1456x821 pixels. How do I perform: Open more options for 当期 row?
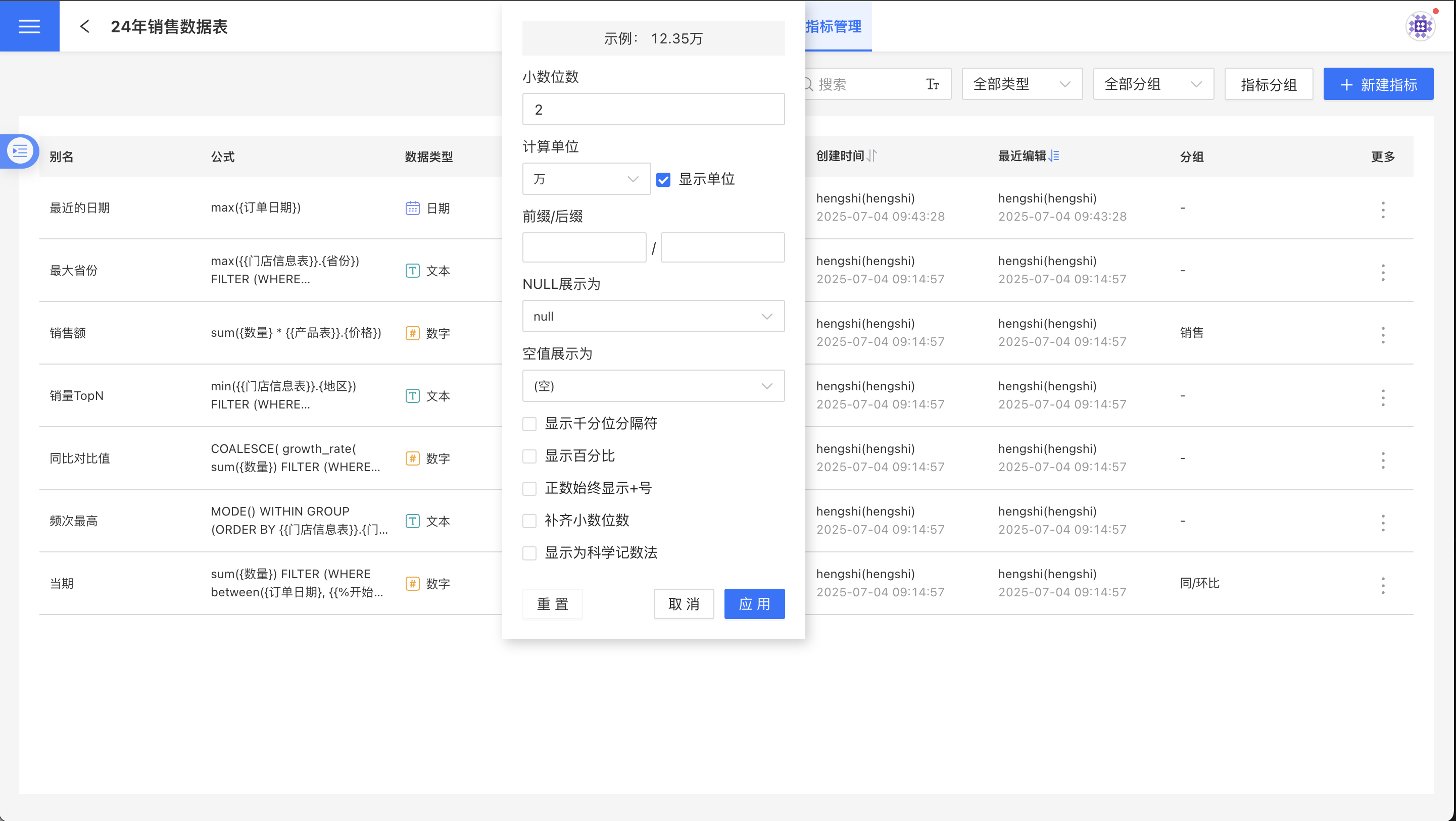[x=1383, y=585]
